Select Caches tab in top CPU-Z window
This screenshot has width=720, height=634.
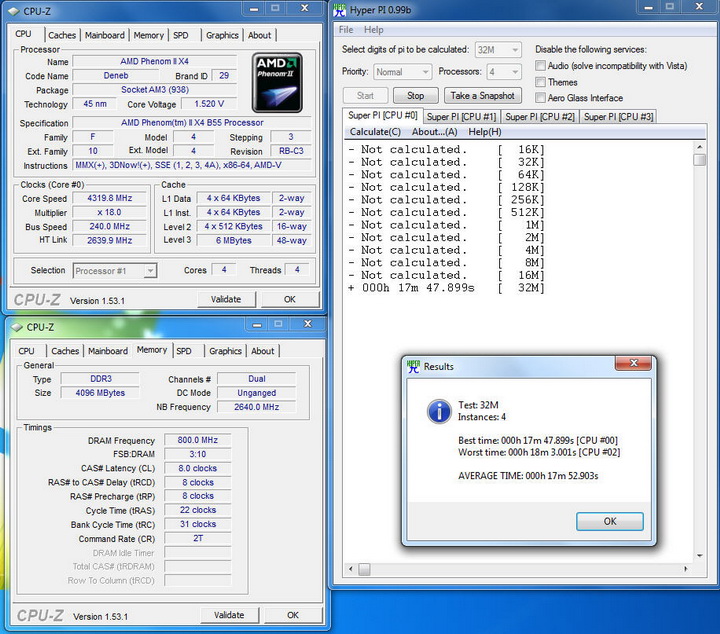[x=62, y=35]
